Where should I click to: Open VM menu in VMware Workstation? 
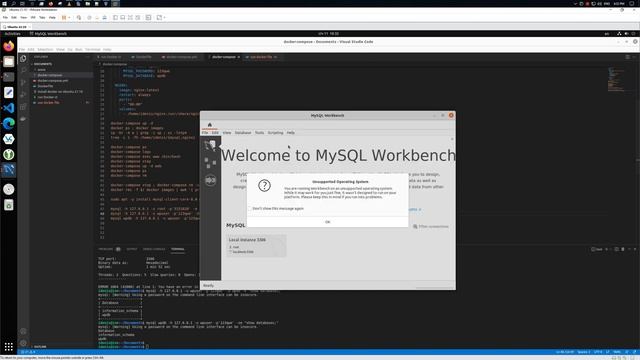[33, 18]
